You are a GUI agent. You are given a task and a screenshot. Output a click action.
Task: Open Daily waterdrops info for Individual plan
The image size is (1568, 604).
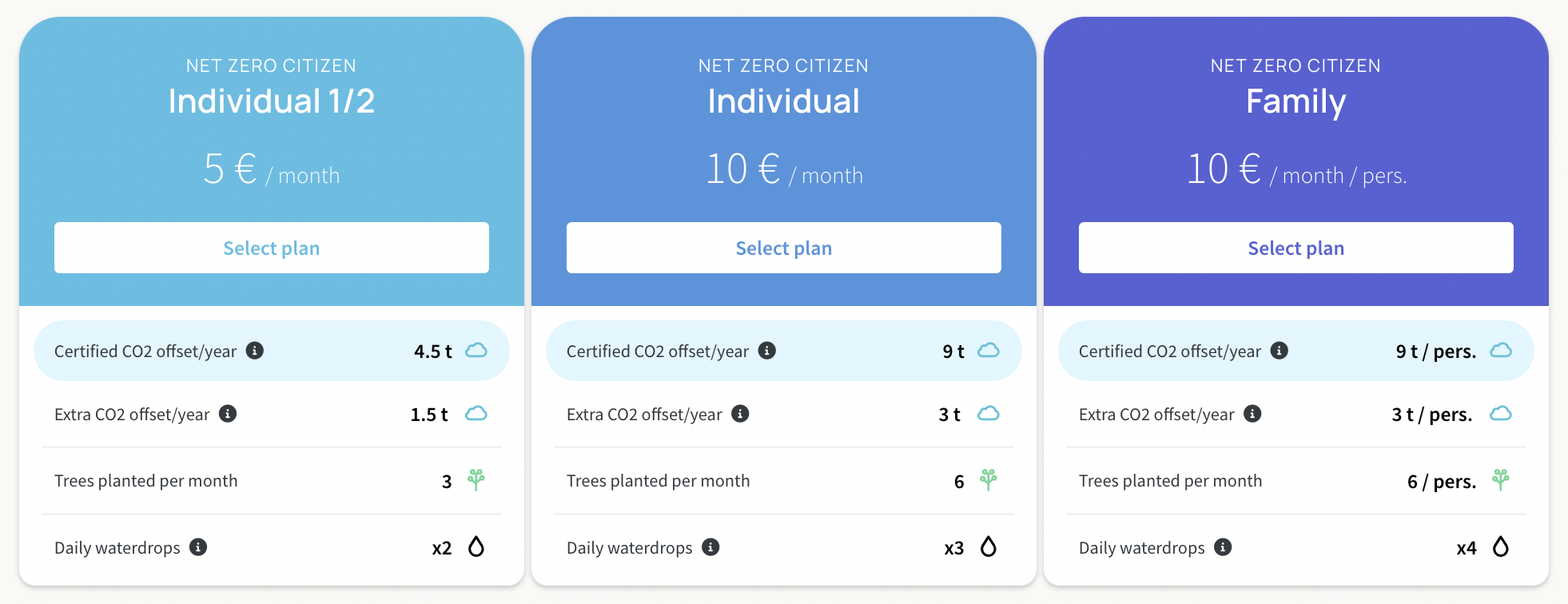click(x=710, y=547)
